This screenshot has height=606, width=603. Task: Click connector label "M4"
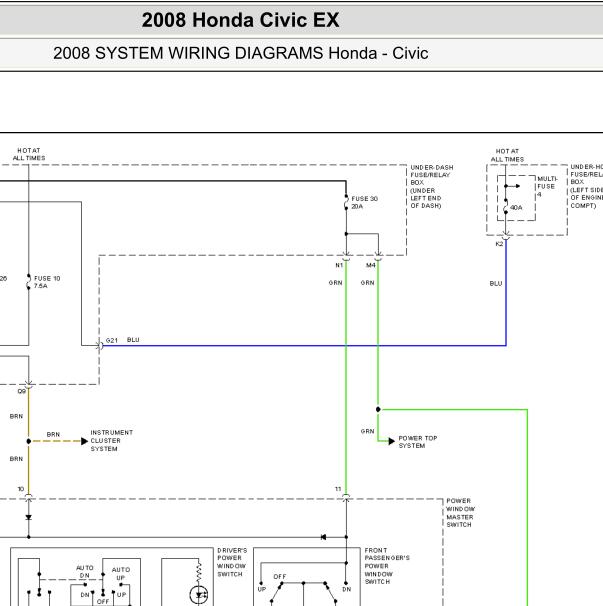pyautogui.click(x=371, y=265)
